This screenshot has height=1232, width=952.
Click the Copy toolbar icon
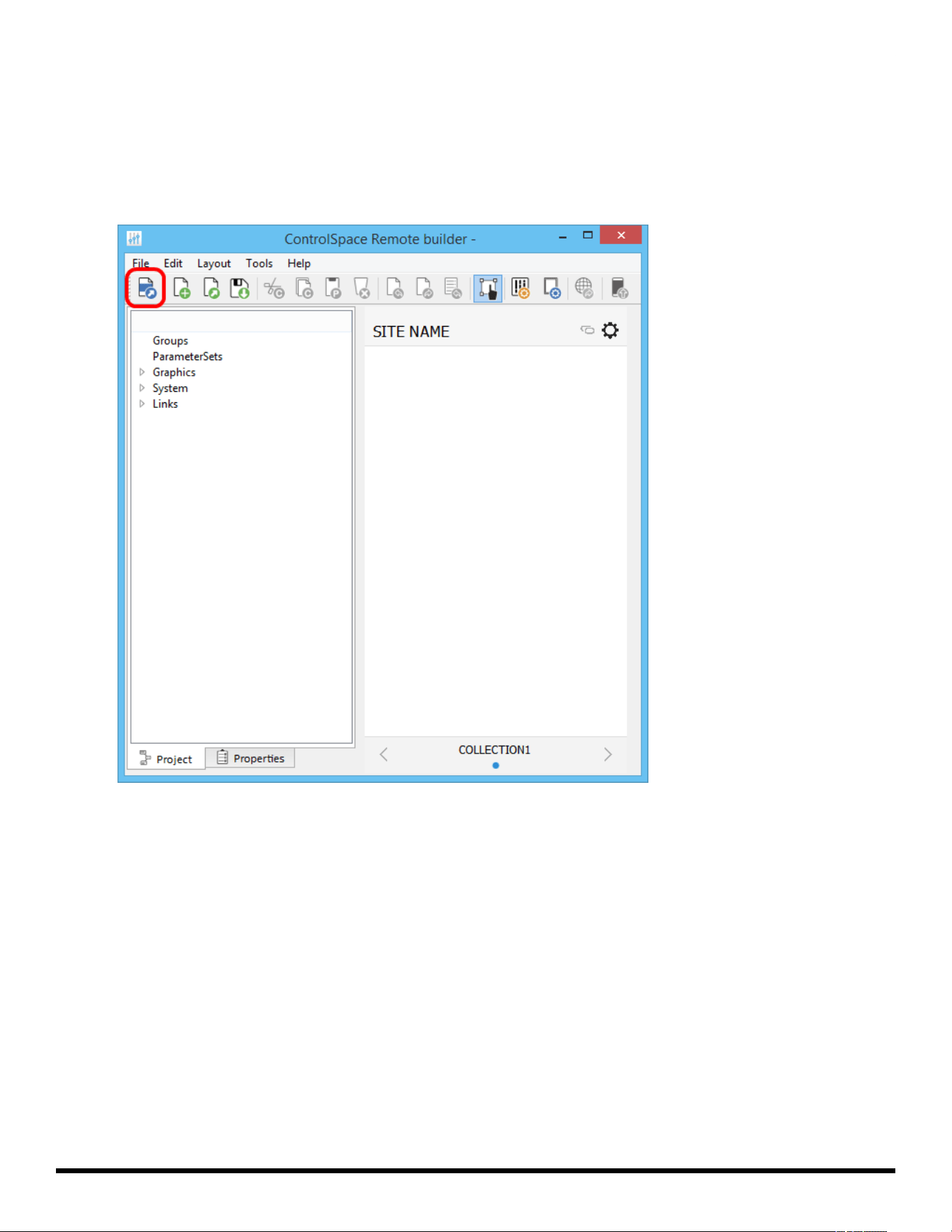(x=304, y=288)
